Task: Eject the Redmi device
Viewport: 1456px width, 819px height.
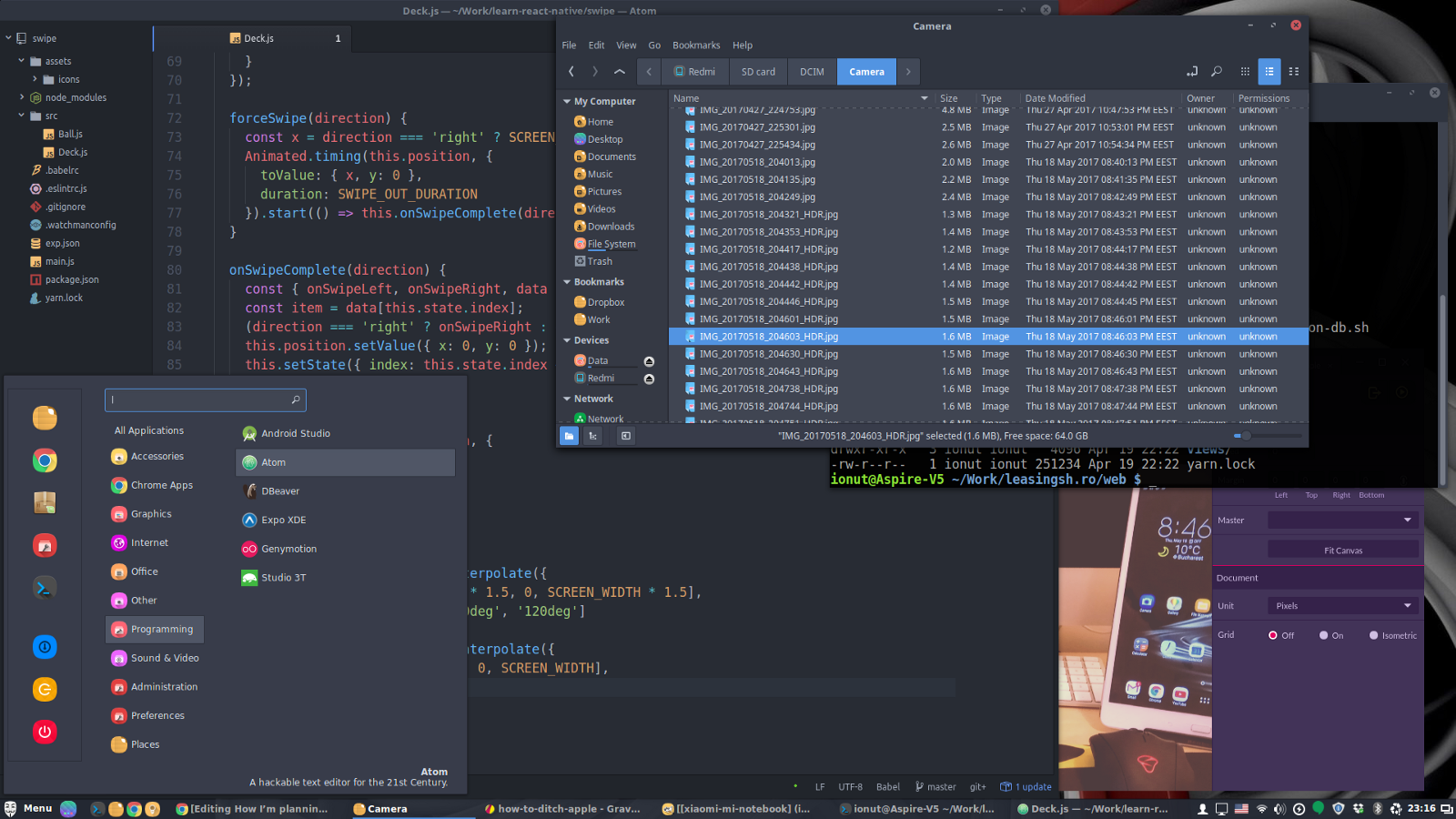Action: [x=649, y=379]
